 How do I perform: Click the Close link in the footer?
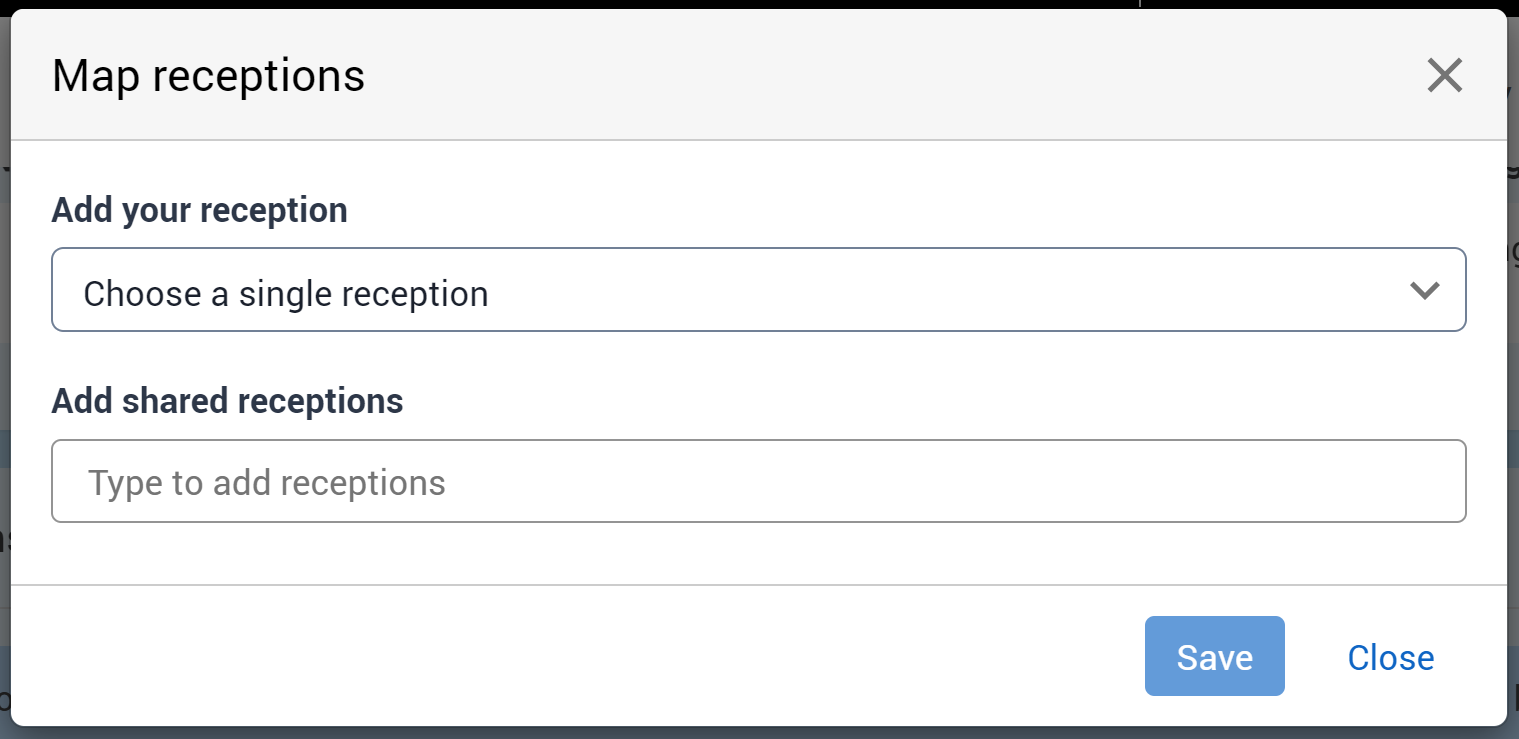(1390, 657)
